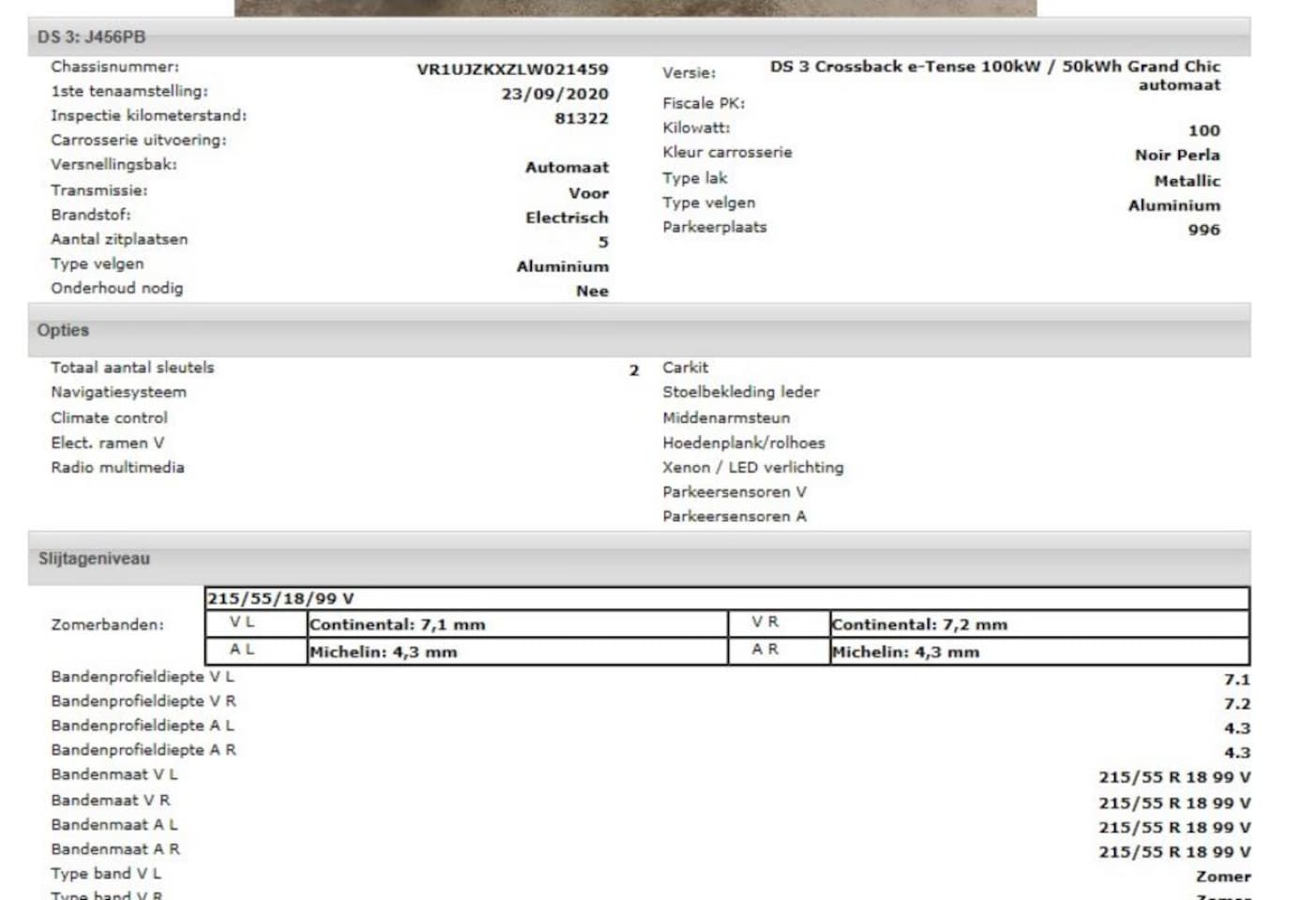The width and height of the screenshot is (1316, 900).
Task: Click the Chassisnummer label
Action: point(114,67)
